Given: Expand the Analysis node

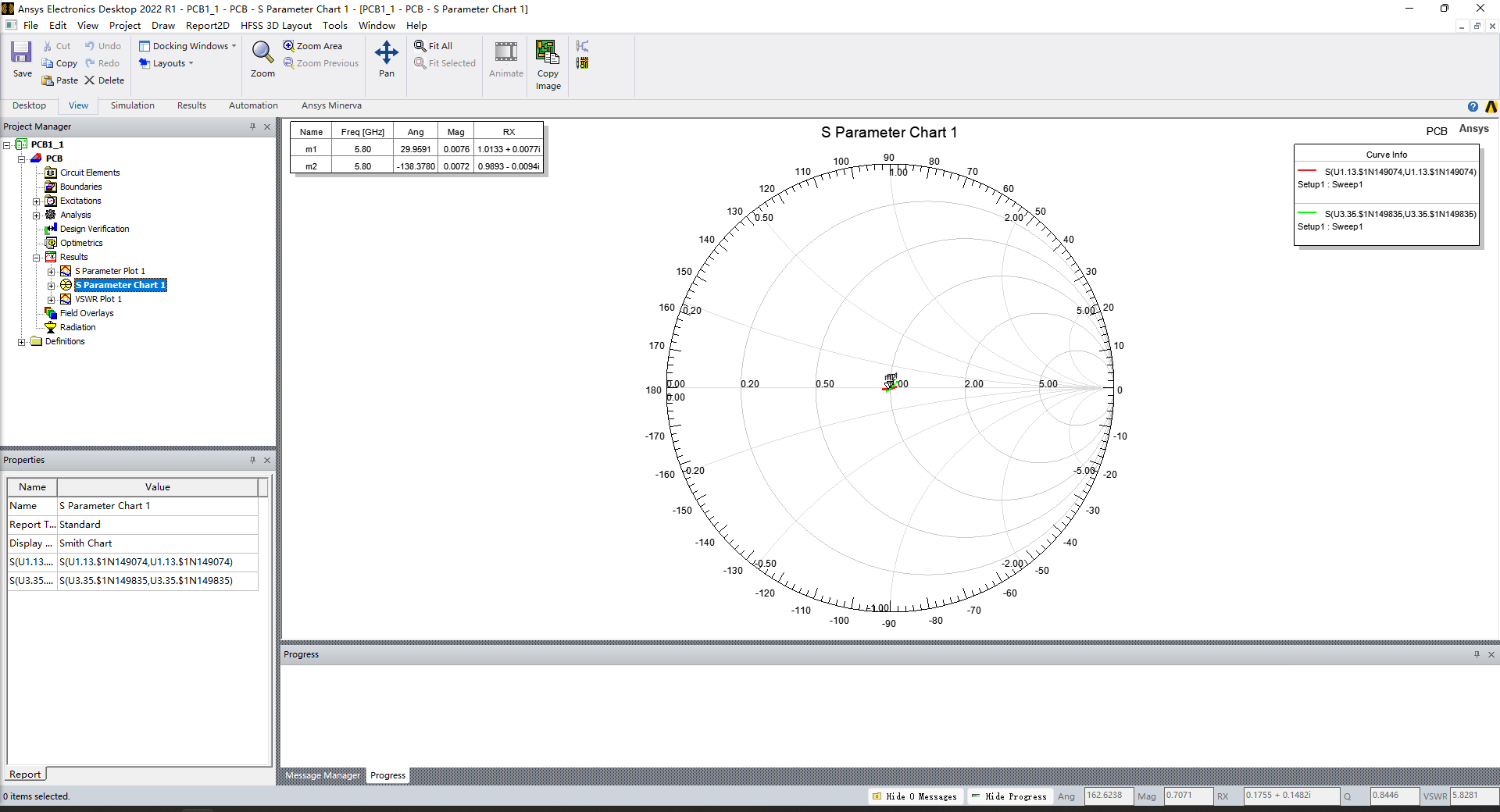Looking at the screenshot, I should (37, 215).
